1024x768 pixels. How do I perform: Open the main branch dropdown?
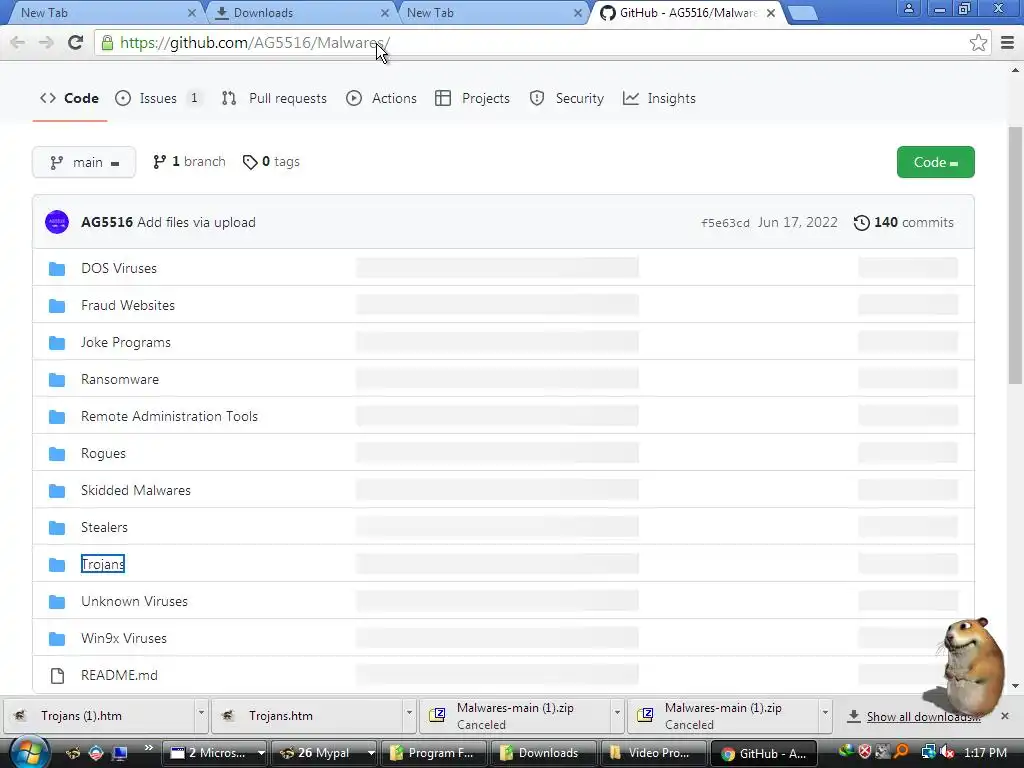click(84, 162)
